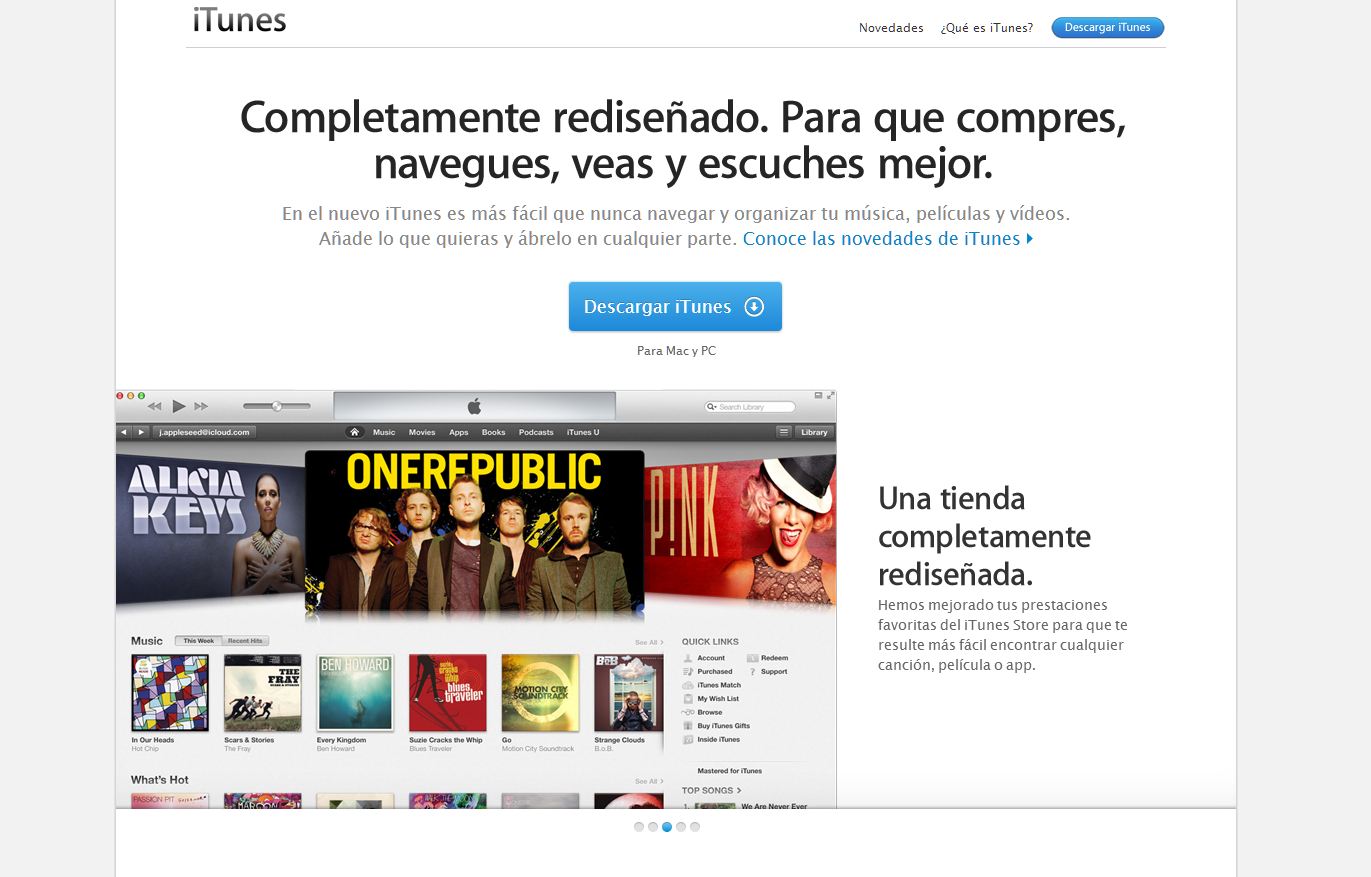Select the Podcasts tab in store bar
The image size is (1371, 877).
tap(536, 432)
